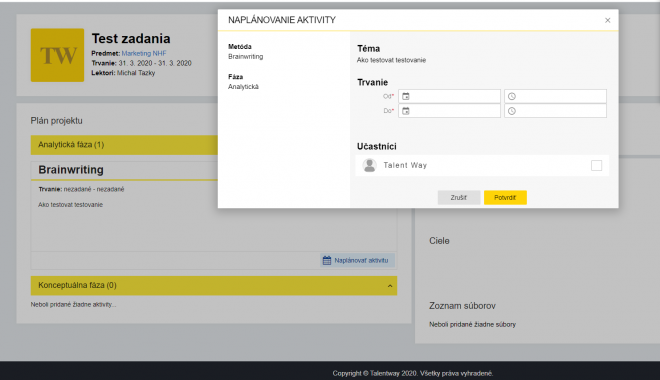Open the Marketing NHF subject link

coord(144,53)
